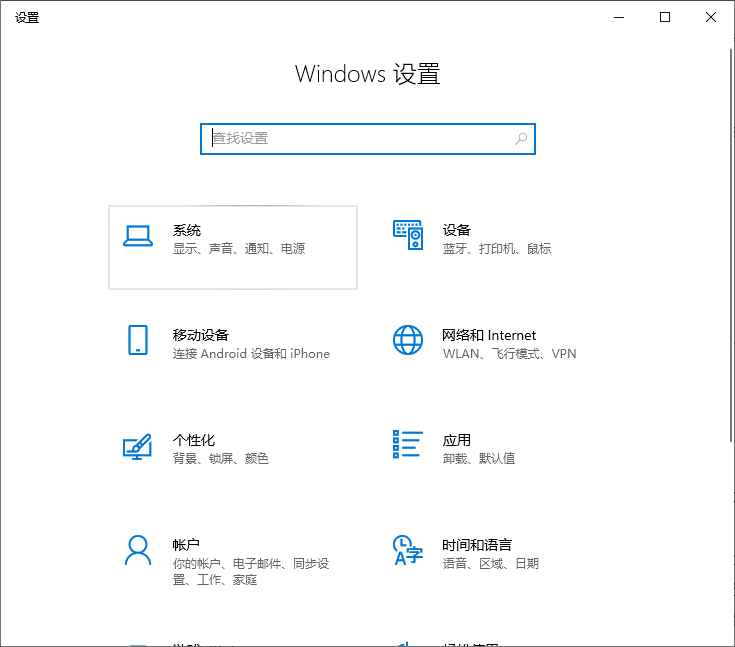Select the 设备 category title
This screenshot has width=735, height=647.
point(457,230)
